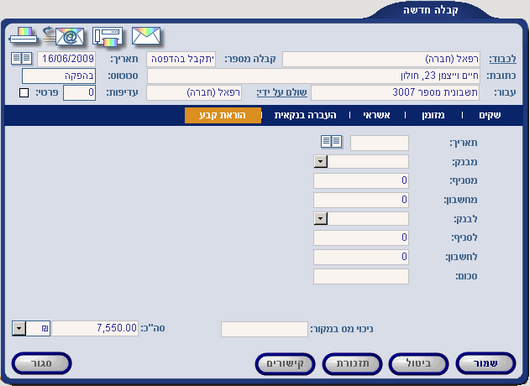Click the קבלה חדשה window title
This screenshot has height=386, width=530.
pyautogui.click(x=431, y=10)
